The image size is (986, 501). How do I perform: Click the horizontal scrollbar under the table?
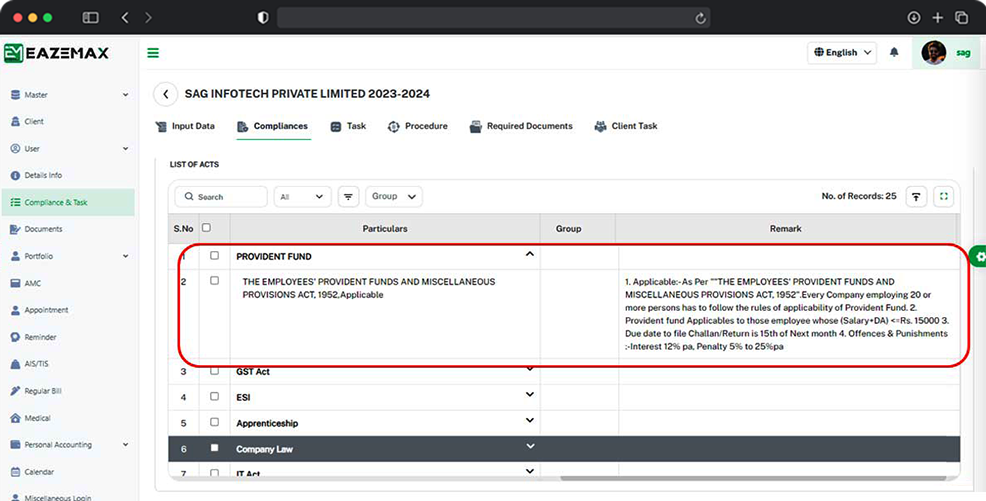tap(753, 478)
